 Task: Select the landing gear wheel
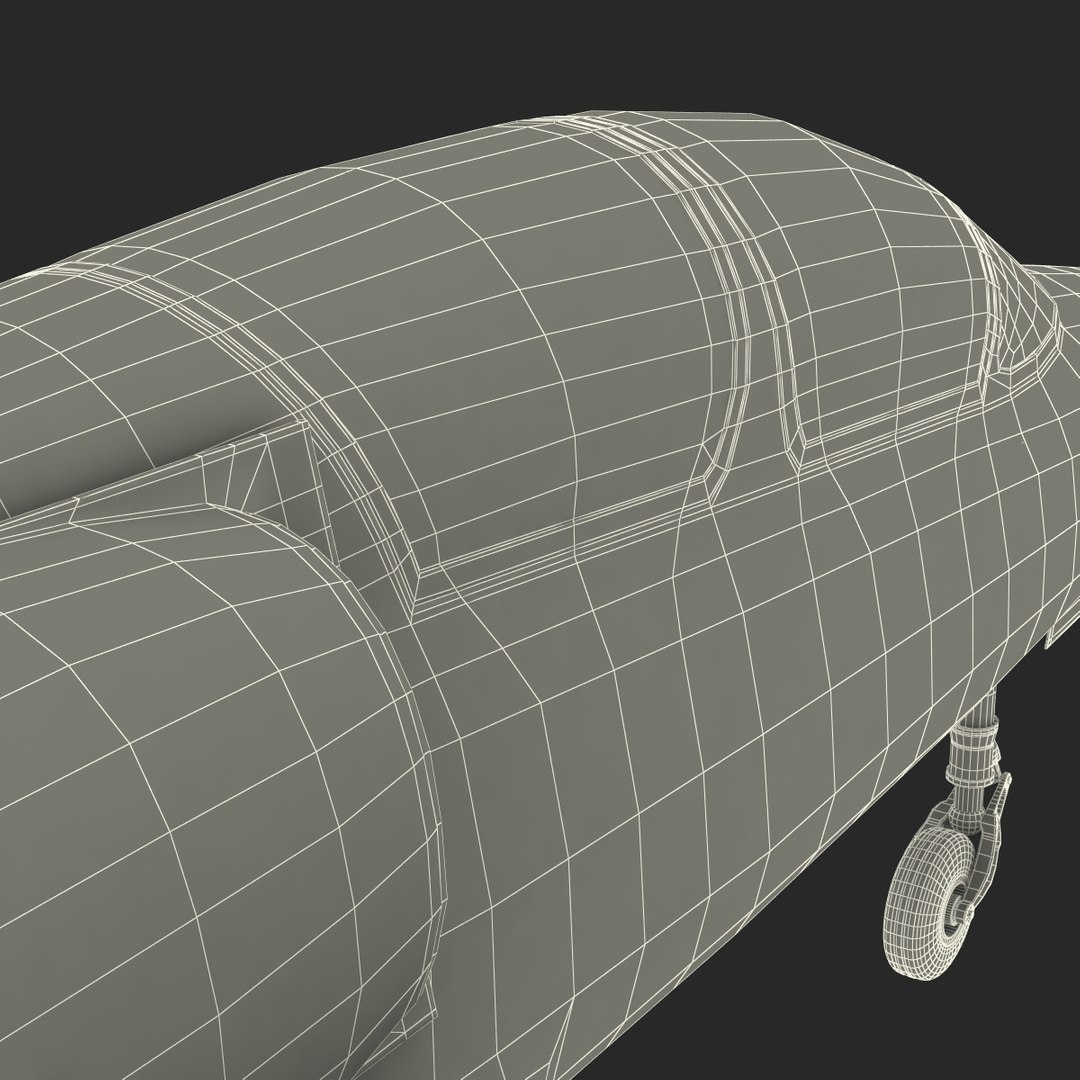tap(927, 902)
